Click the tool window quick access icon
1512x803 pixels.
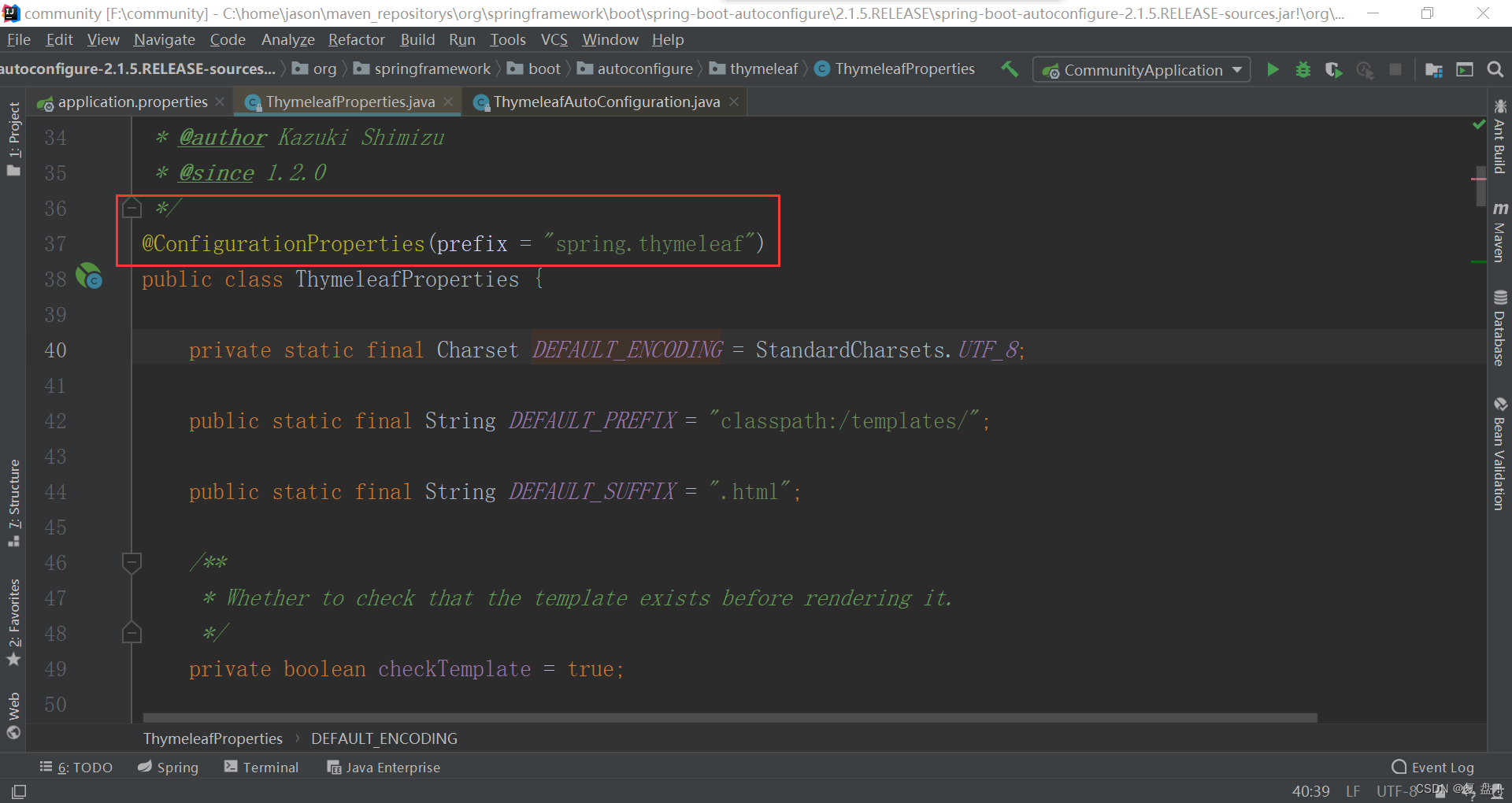point(19,791)
